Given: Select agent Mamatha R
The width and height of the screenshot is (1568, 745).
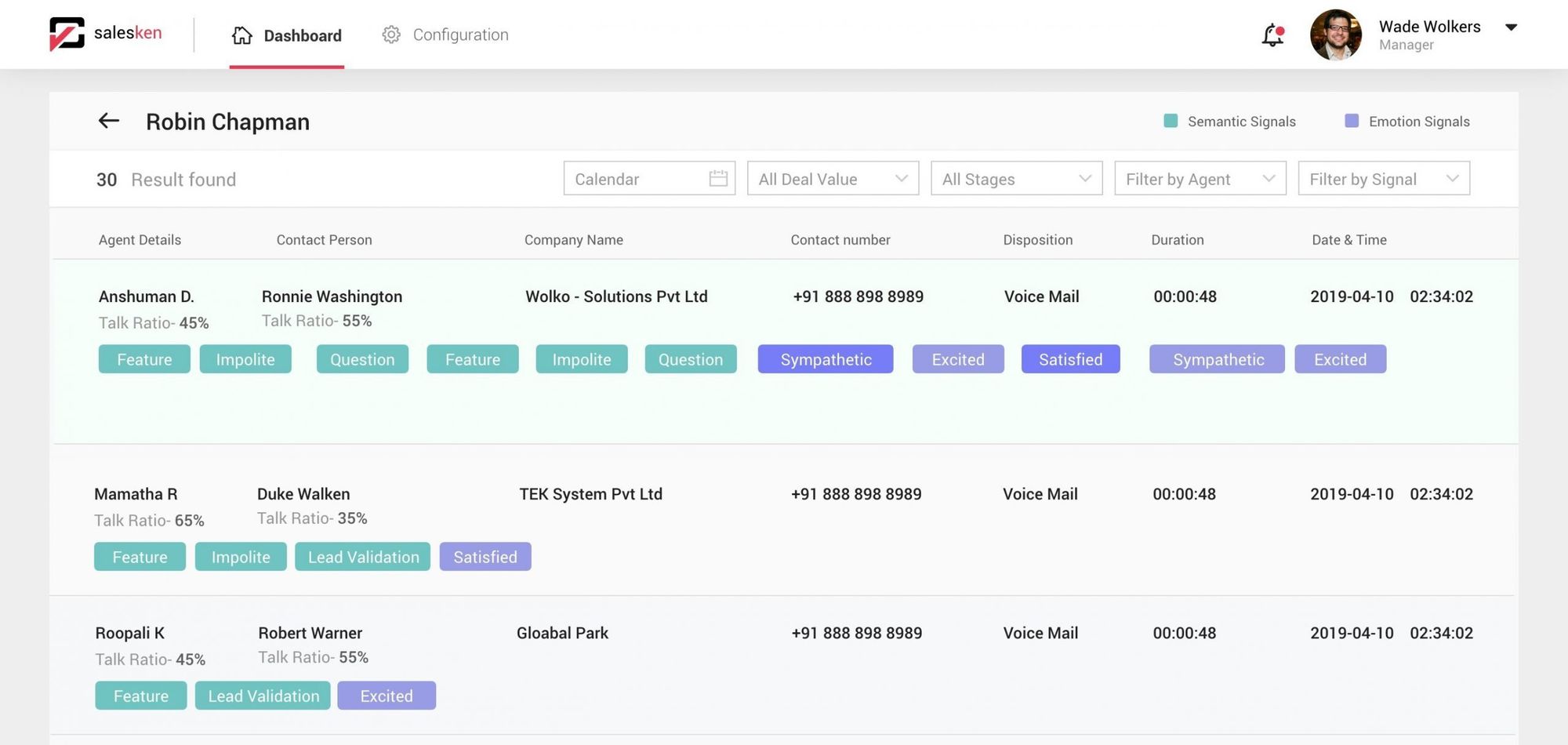Looking at the screenshot, I should (136, 494).
